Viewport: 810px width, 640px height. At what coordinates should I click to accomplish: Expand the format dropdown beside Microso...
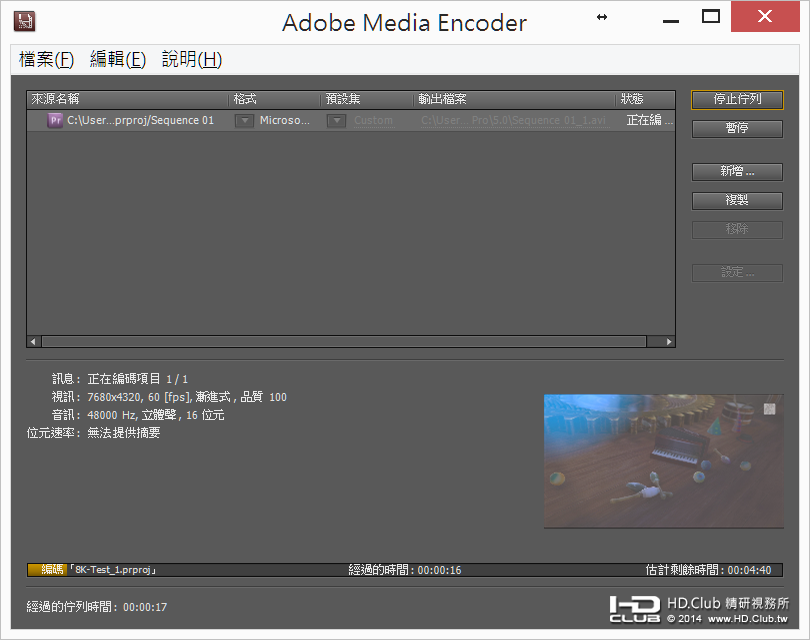point(244,121)
